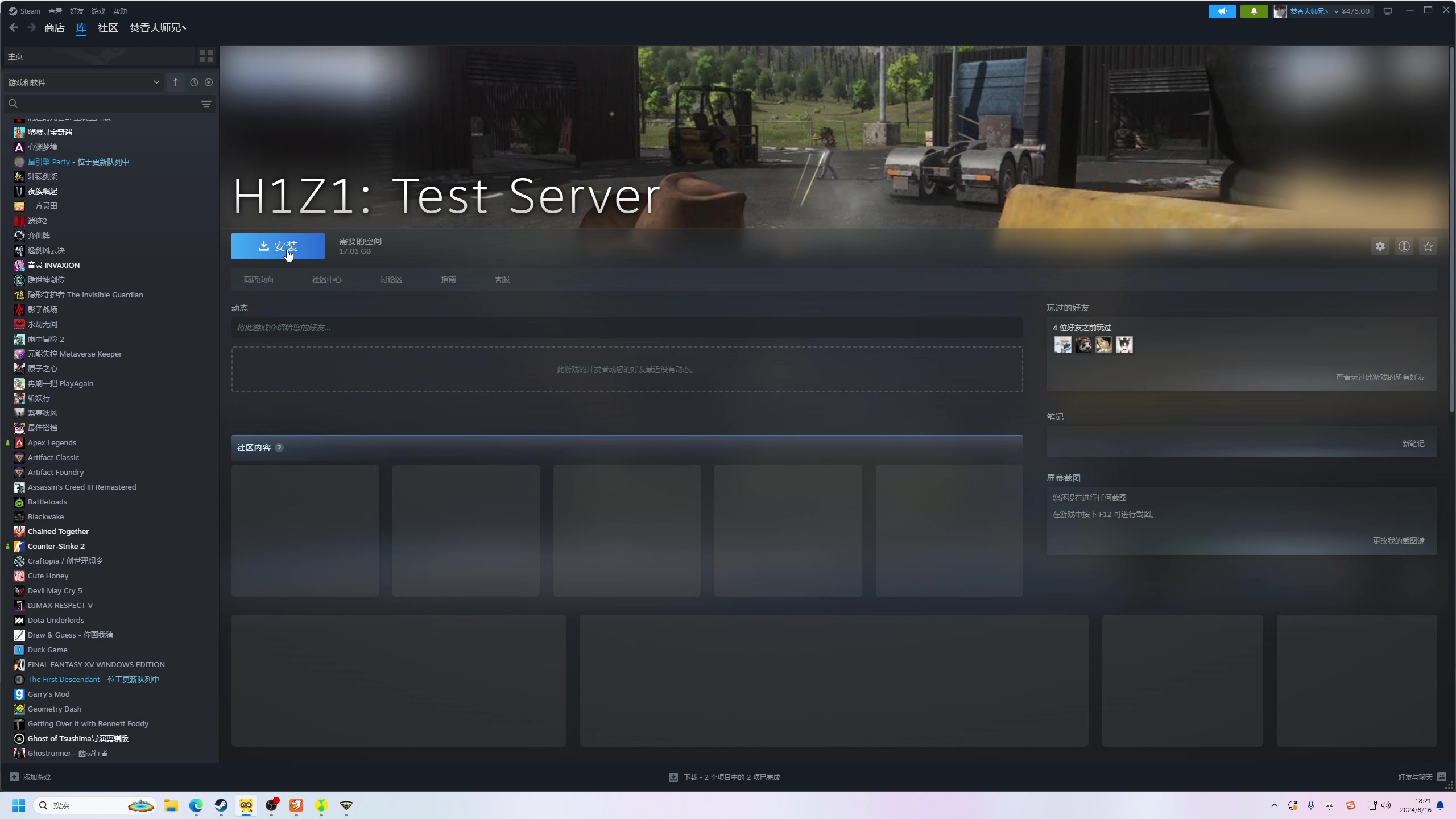Click the help icon beside 社区内容
The width and height of the screenshot is (1456, 819).
tap(279, 448)
